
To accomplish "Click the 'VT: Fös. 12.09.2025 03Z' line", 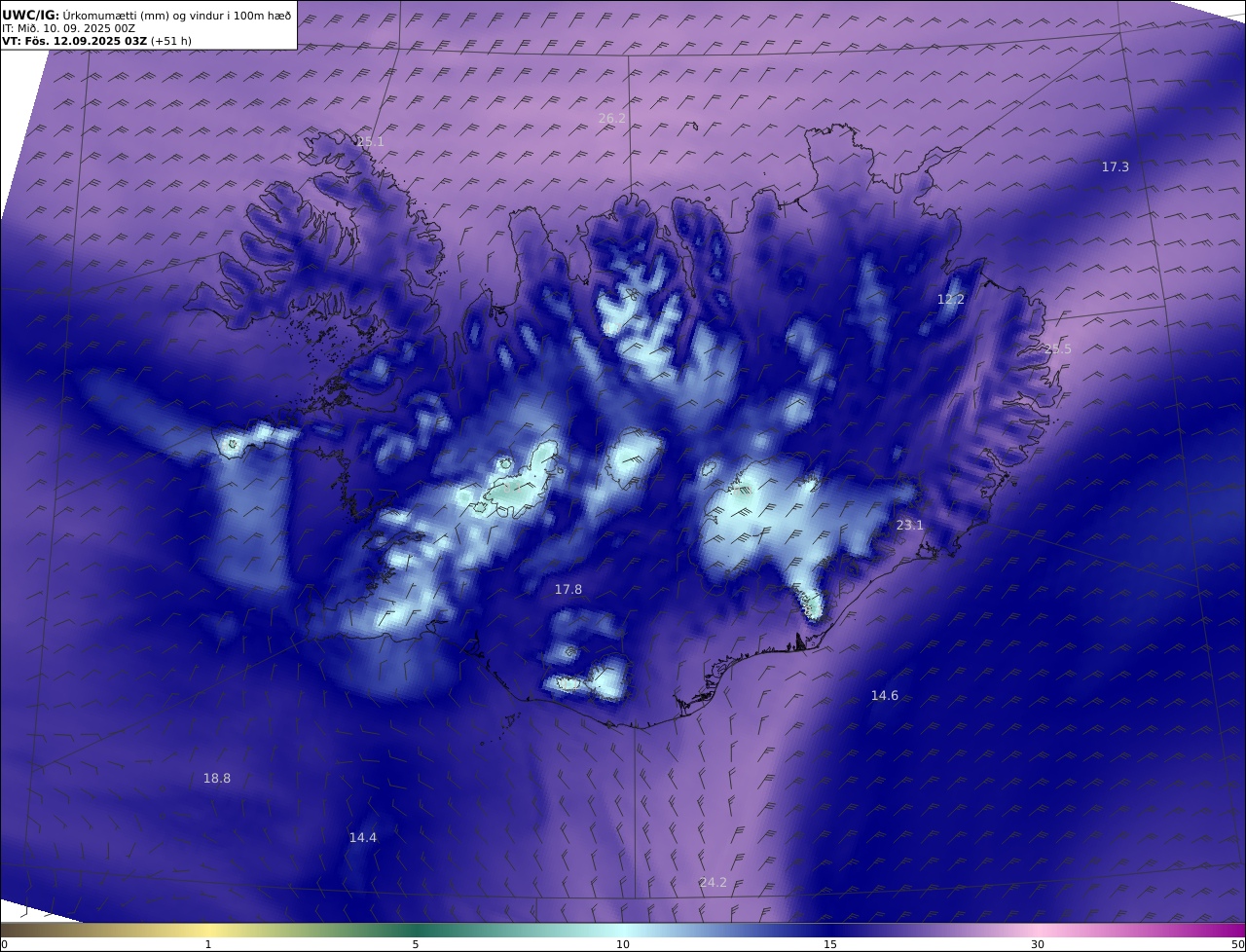I will [96, 41].
